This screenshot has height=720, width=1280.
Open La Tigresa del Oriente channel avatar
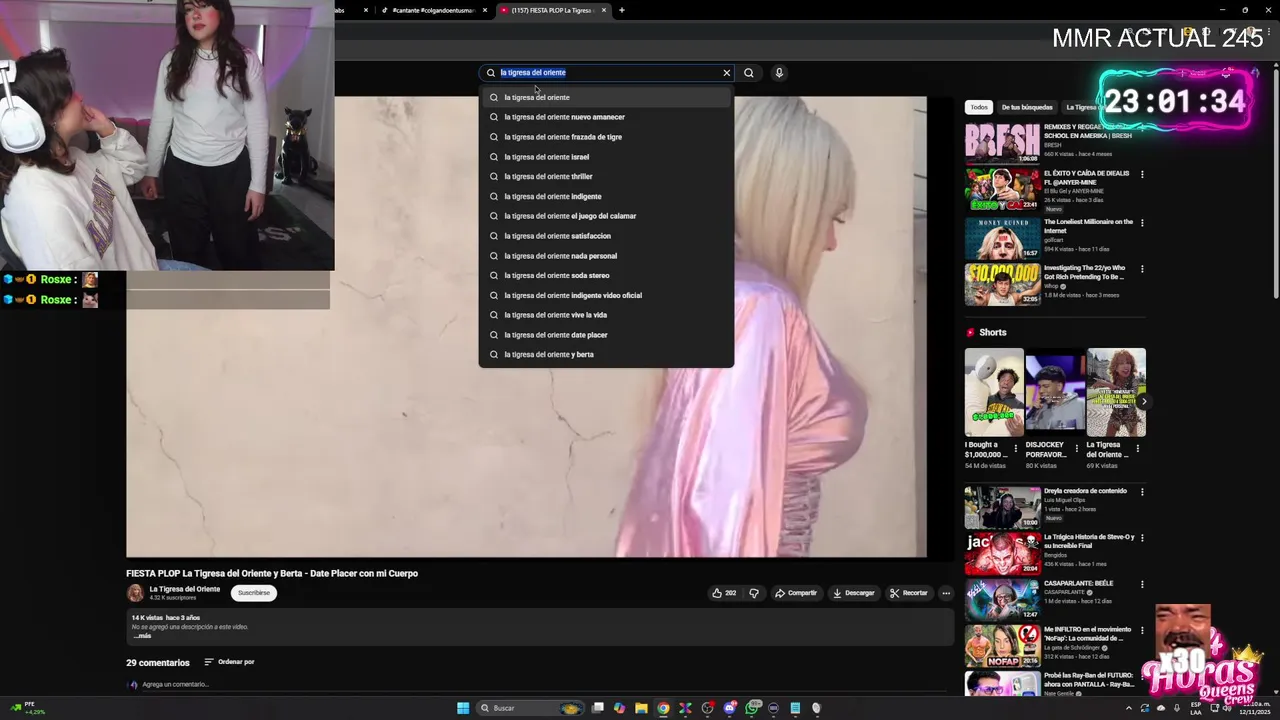(135, 593)
